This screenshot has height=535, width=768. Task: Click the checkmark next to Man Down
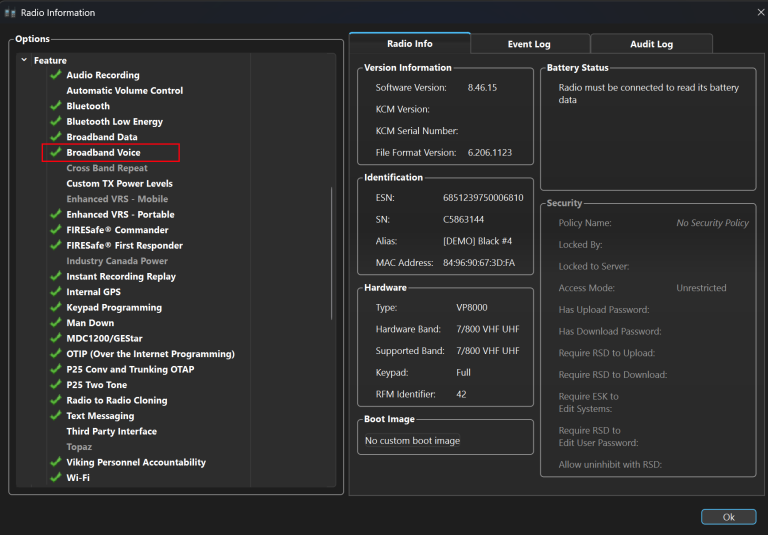[x=56, y=323]
